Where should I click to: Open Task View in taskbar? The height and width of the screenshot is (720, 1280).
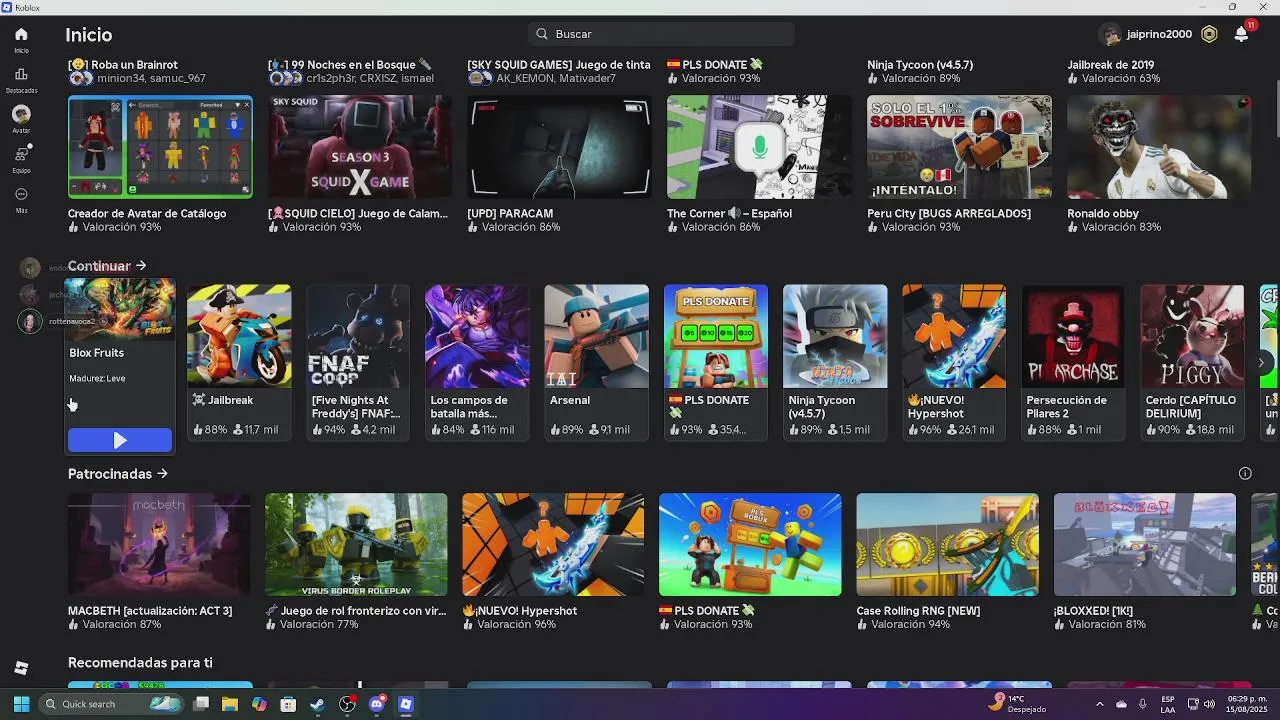point(201,704)
